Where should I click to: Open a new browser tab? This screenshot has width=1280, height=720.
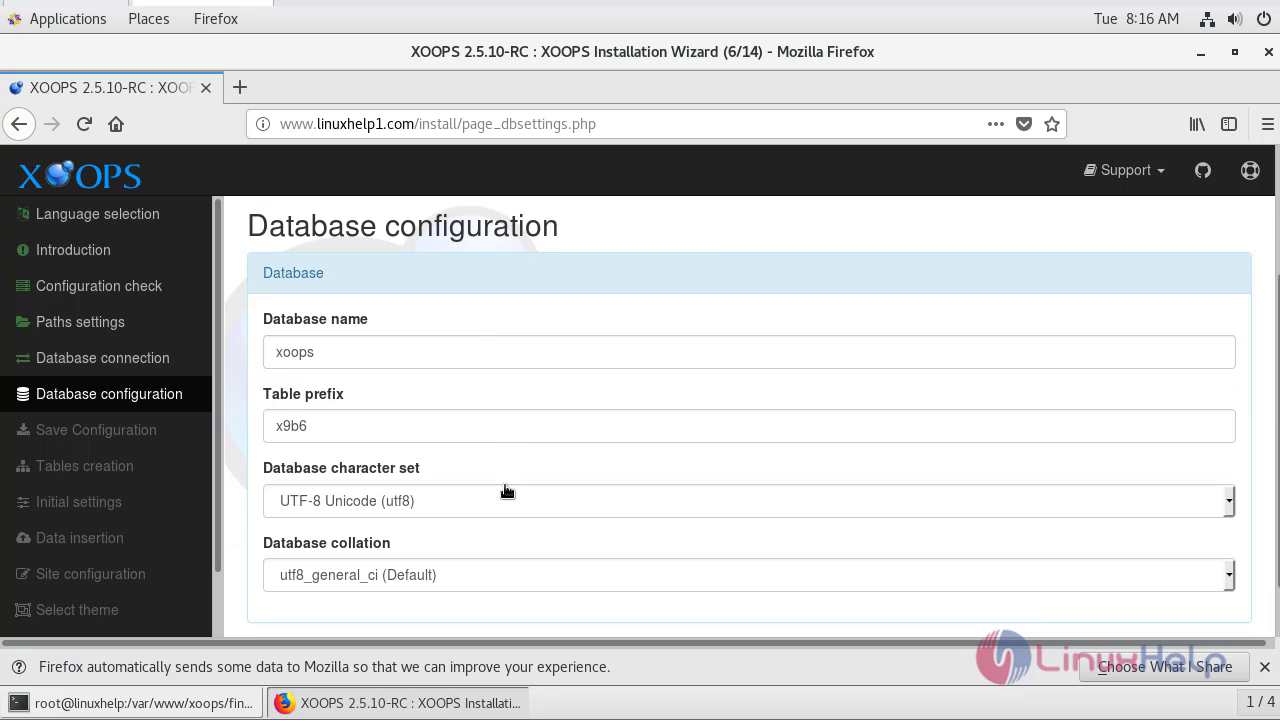click(240, 87)
